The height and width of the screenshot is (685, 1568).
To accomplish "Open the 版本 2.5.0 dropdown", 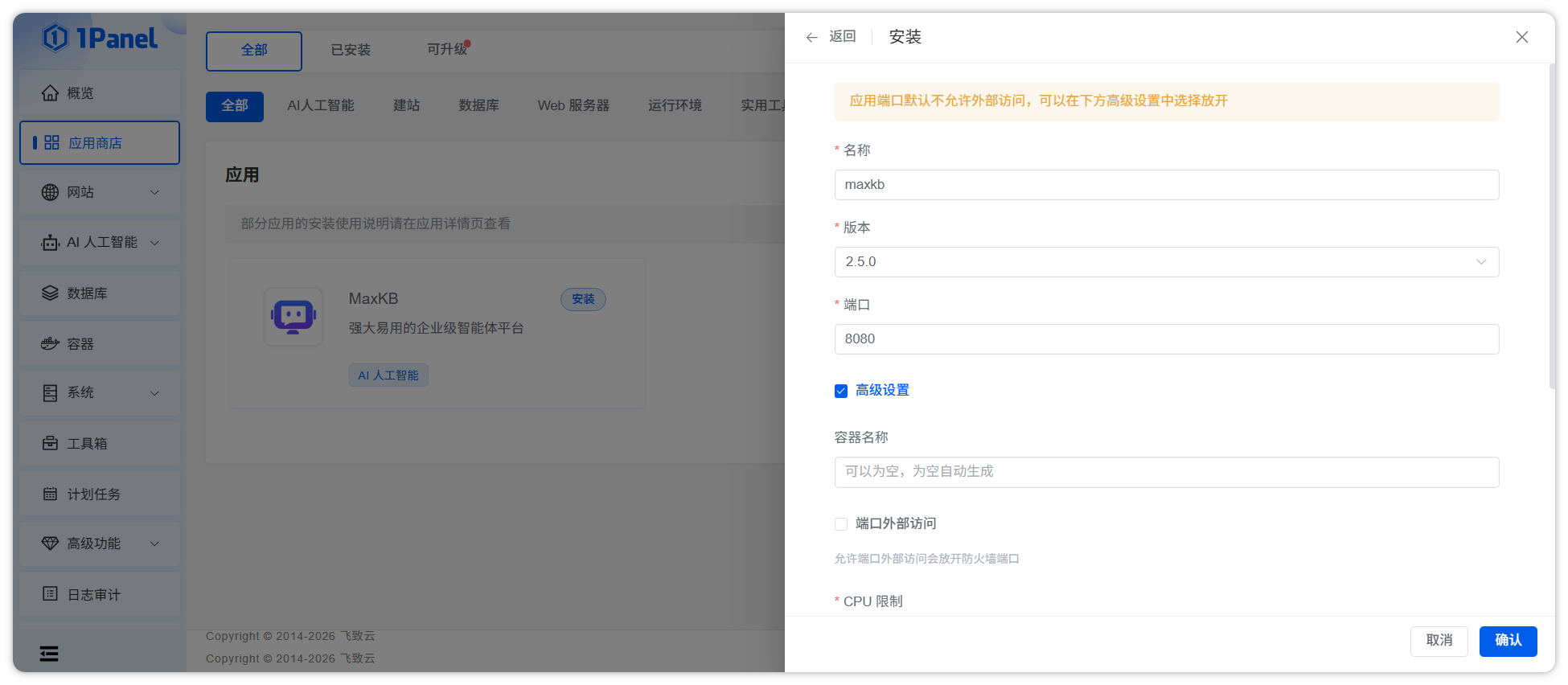I will [x=1166, y=262].
